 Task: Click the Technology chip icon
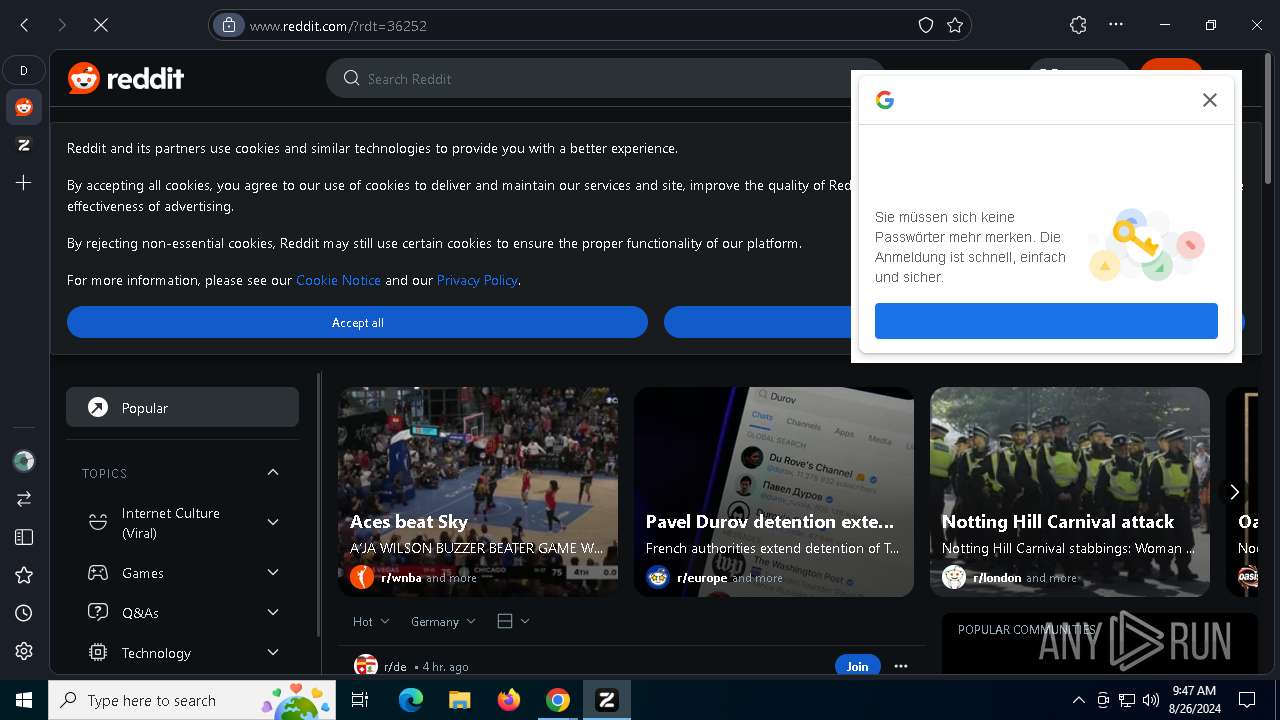pos(98,652)
